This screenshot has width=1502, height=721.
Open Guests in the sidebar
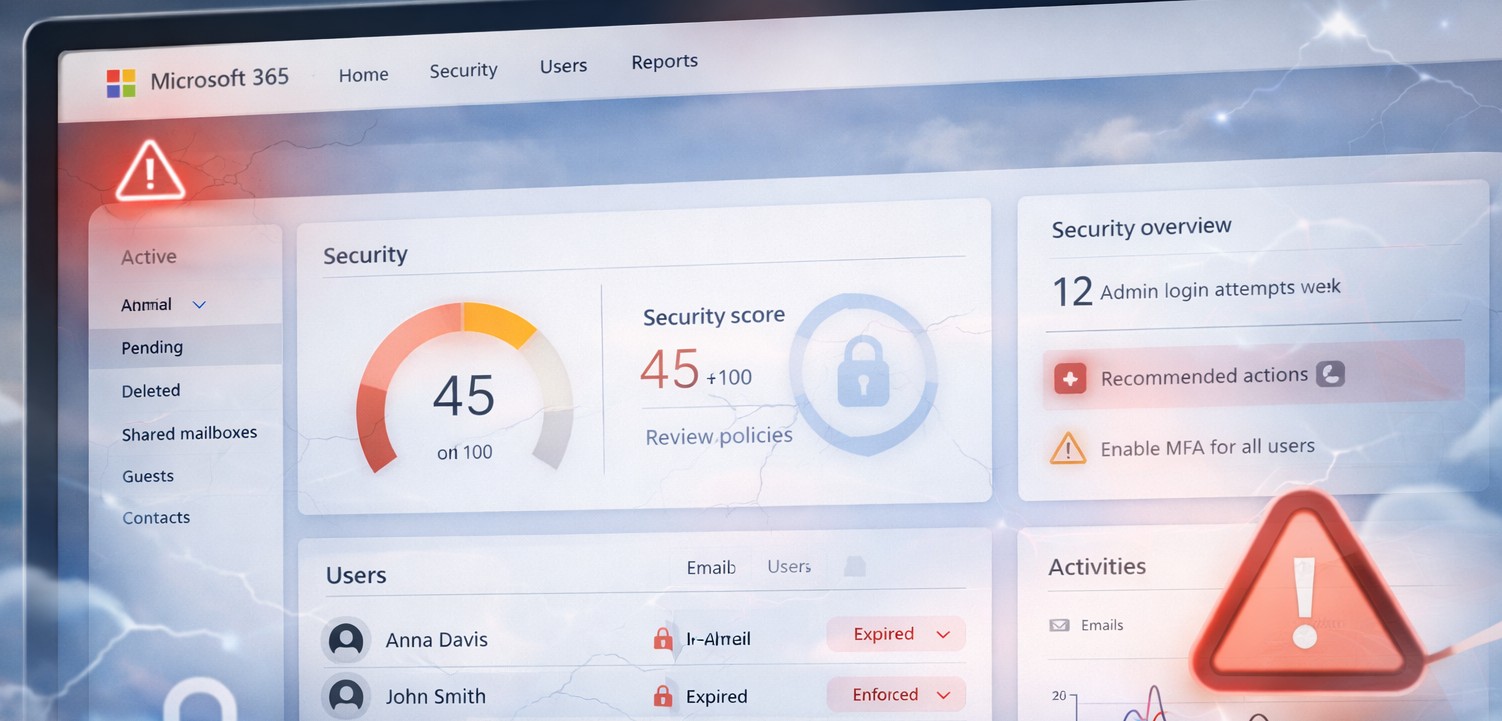(x=148, y=476)
